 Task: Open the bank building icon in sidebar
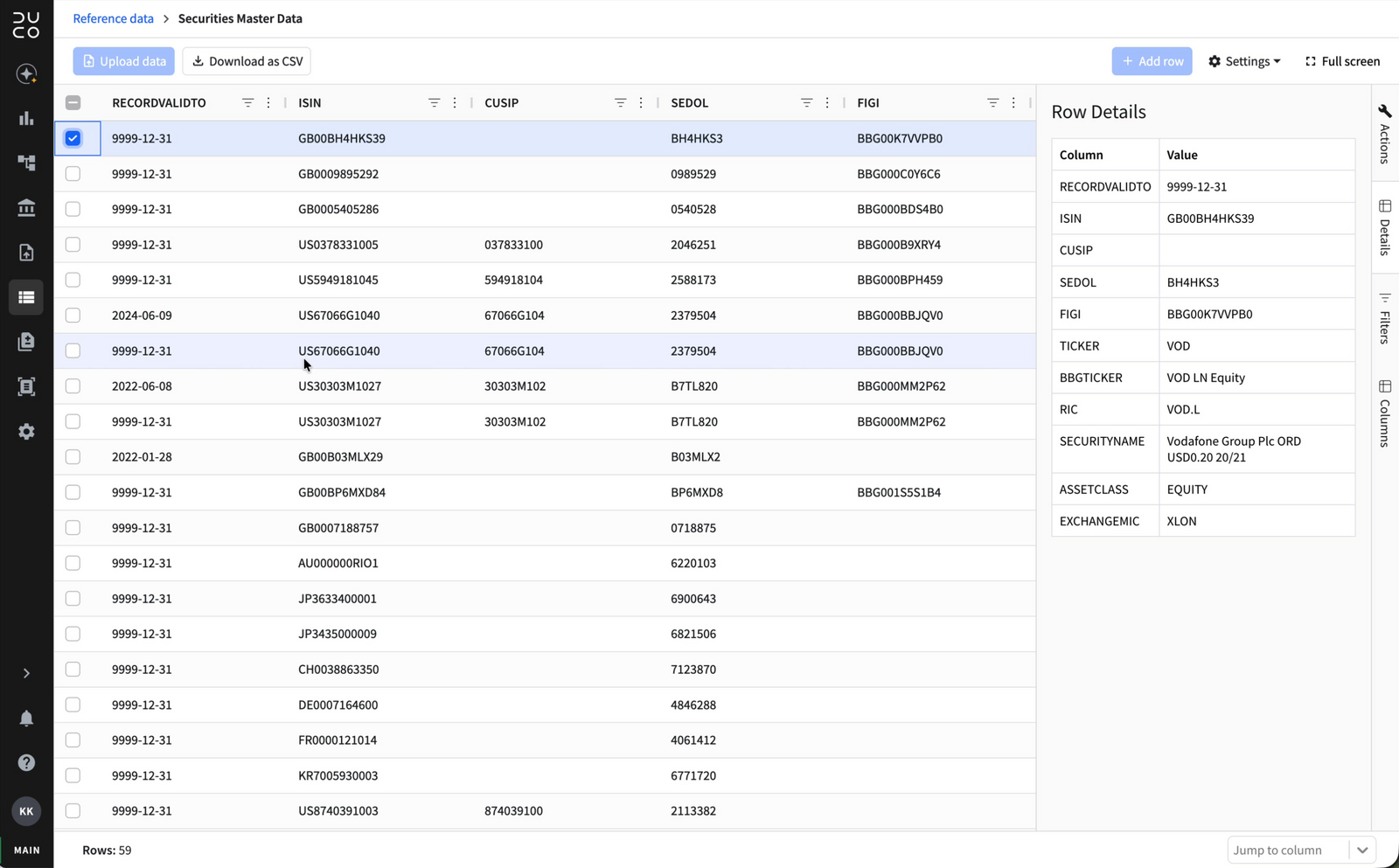pyautogui.click(x=26, y=207)
